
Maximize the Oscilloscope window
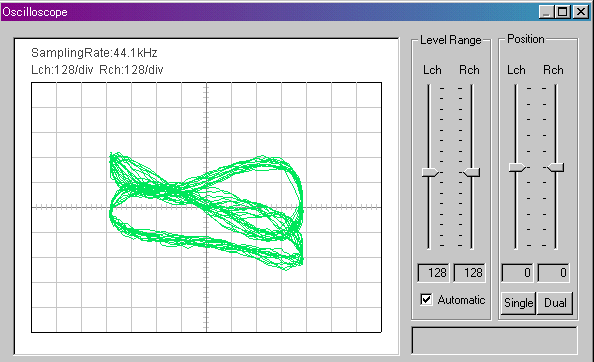click(563, 12)
